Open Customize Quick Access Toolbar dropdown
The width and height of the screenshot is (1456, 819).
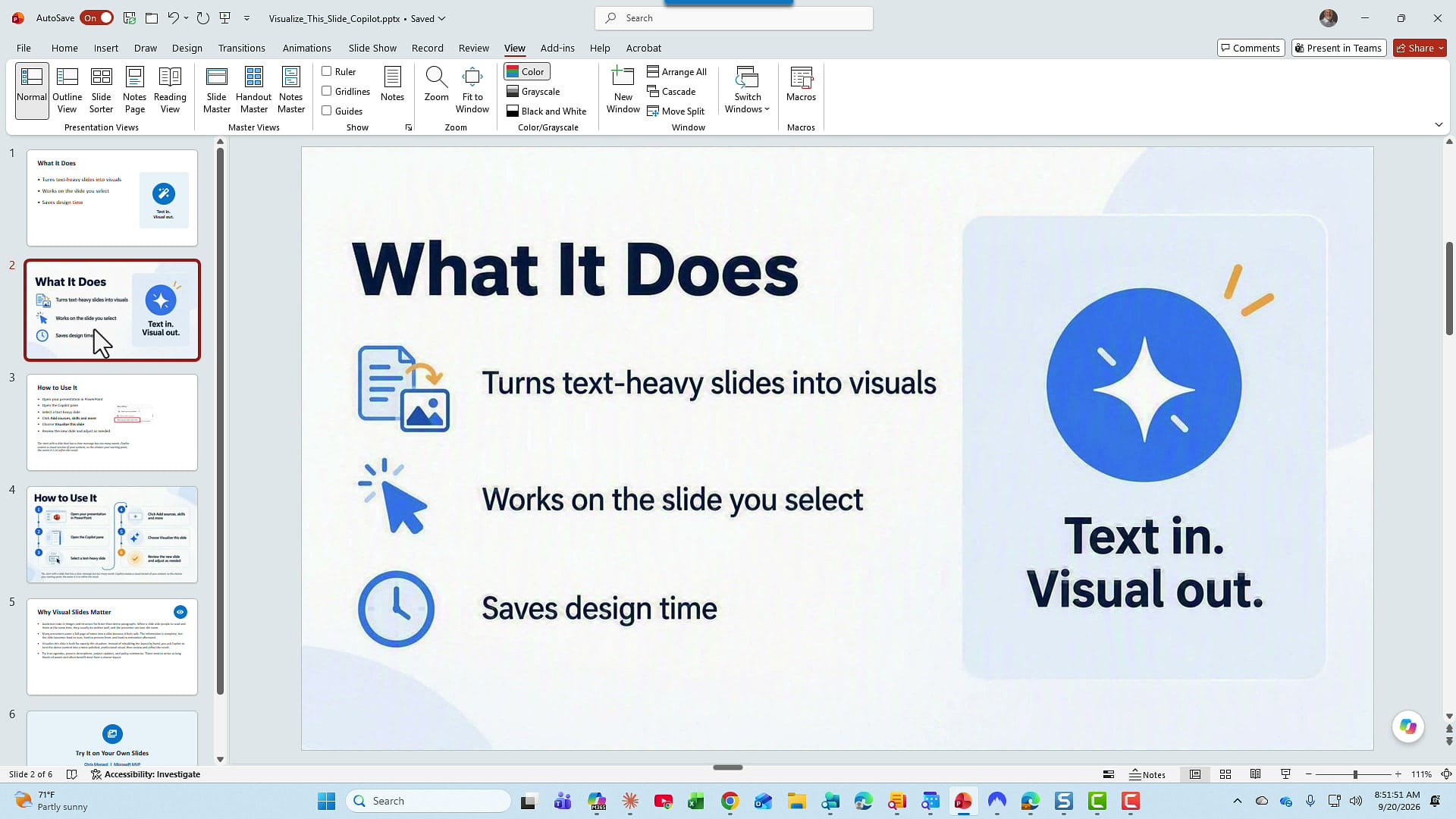[246, 17]
